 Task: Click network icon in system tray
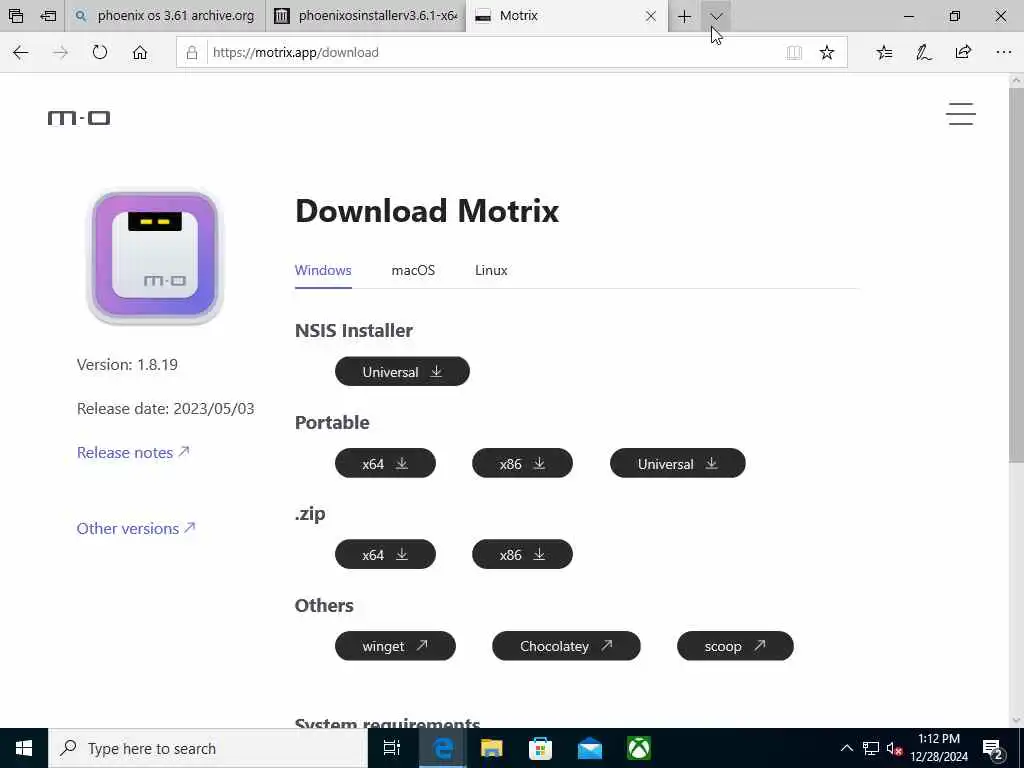pos(871,748)
